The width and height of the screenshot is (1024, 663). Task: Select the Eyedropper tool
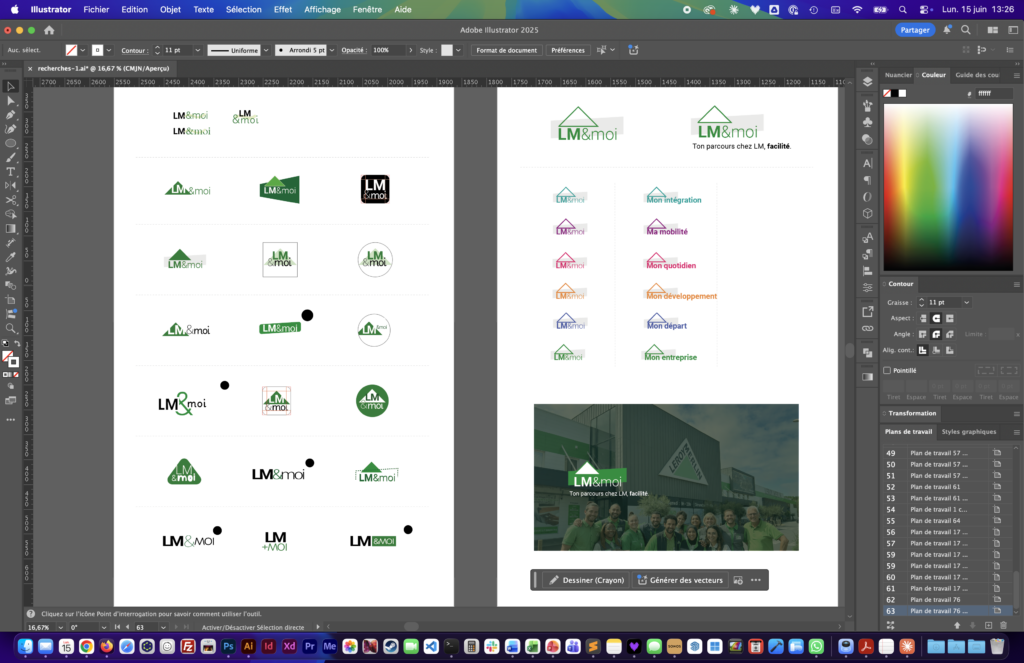click(10, 257)
